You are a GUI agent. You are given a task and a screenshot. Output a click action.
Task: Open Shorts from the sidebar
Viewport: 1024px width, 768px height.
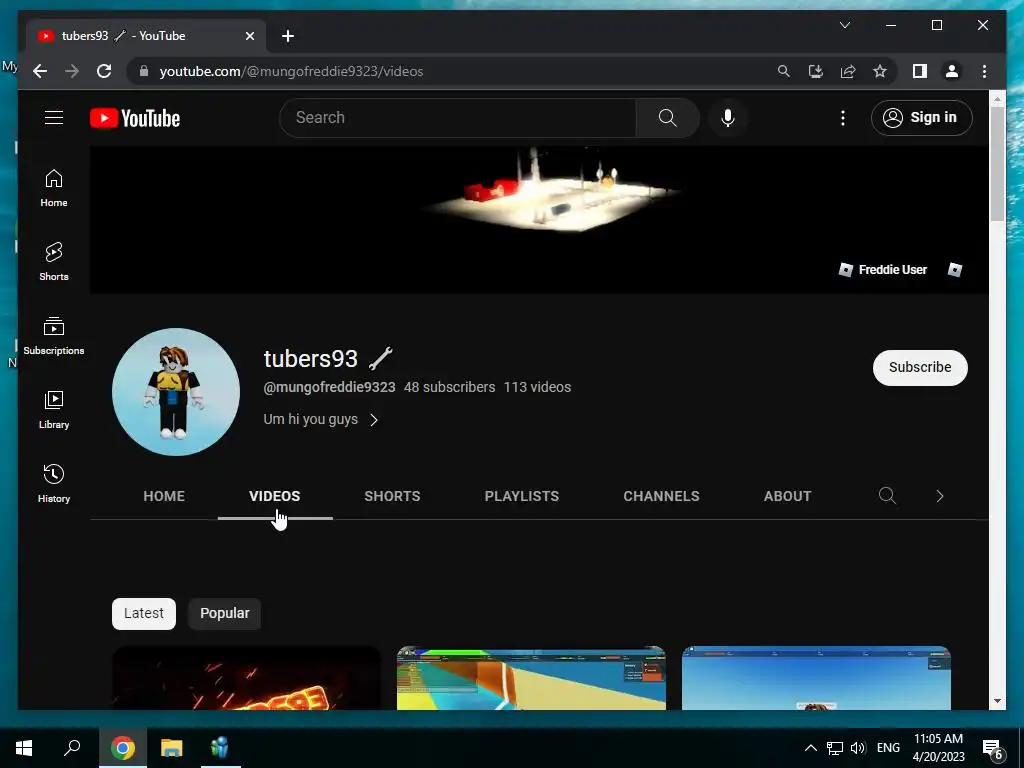pos(54,262)
